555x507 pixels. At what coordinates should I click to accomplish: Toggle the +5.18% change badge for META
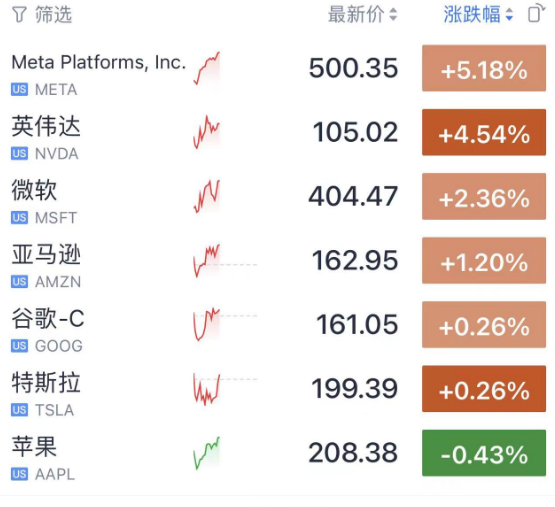[x=484, y=68]
